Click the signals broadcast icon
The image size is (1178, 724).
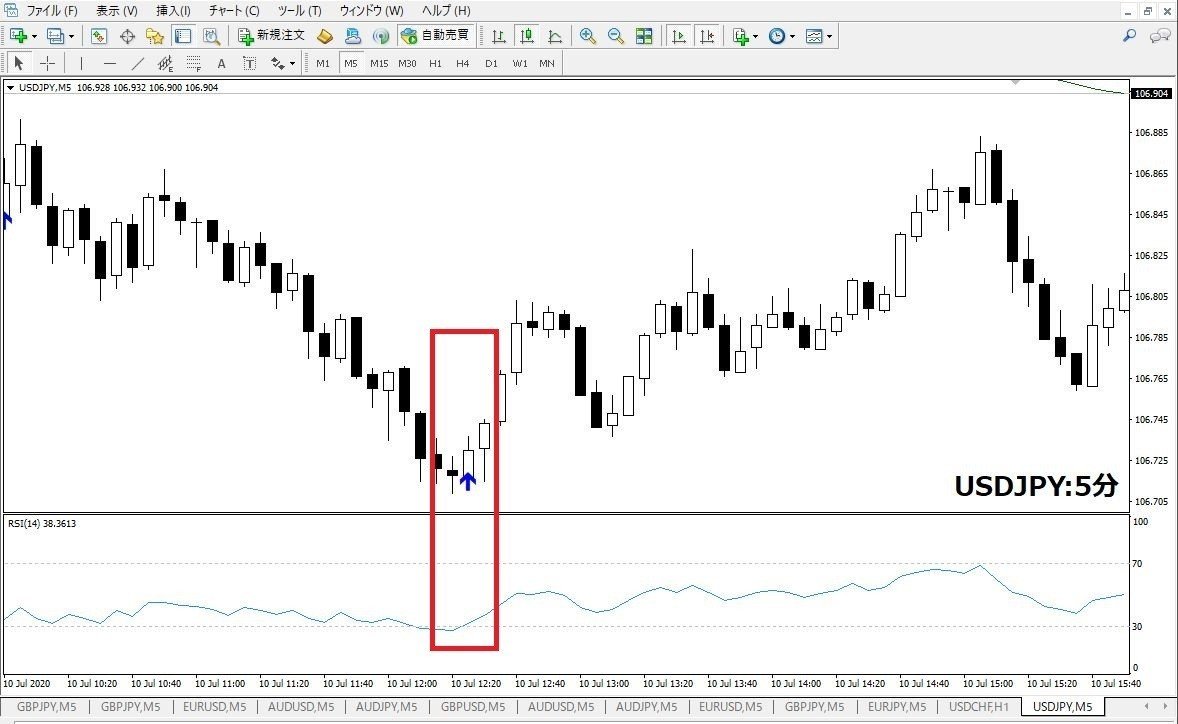click(382, 36)
